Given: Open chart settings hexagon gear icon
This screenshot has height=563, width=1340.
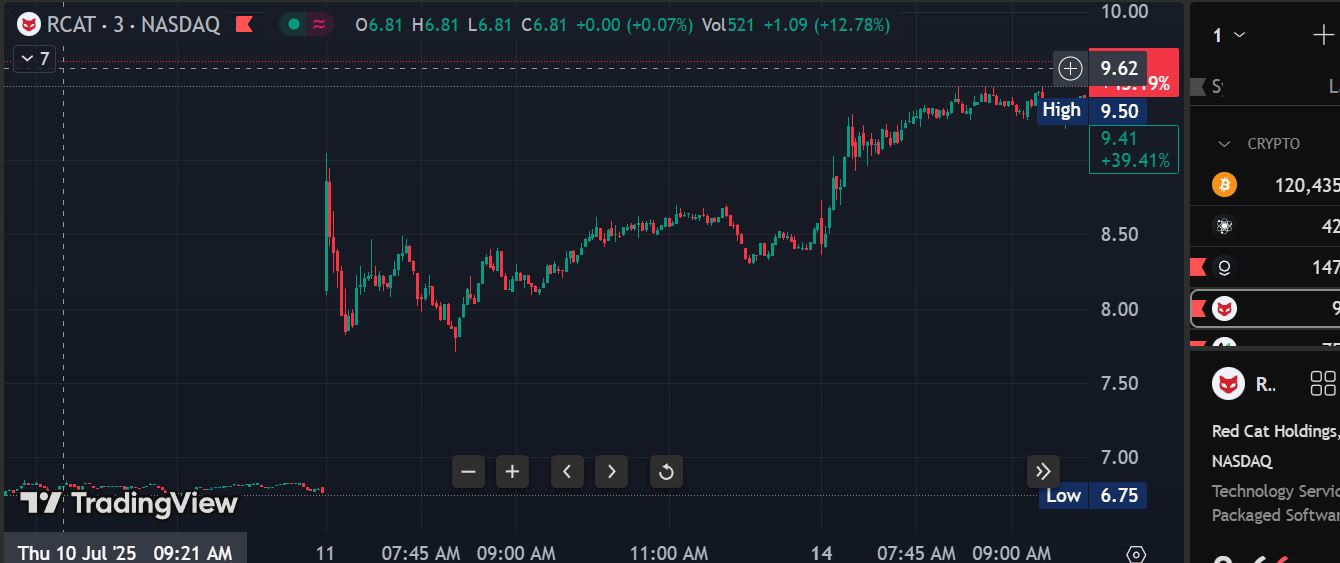Looking at the screenshot, I should coord(1136,553).
